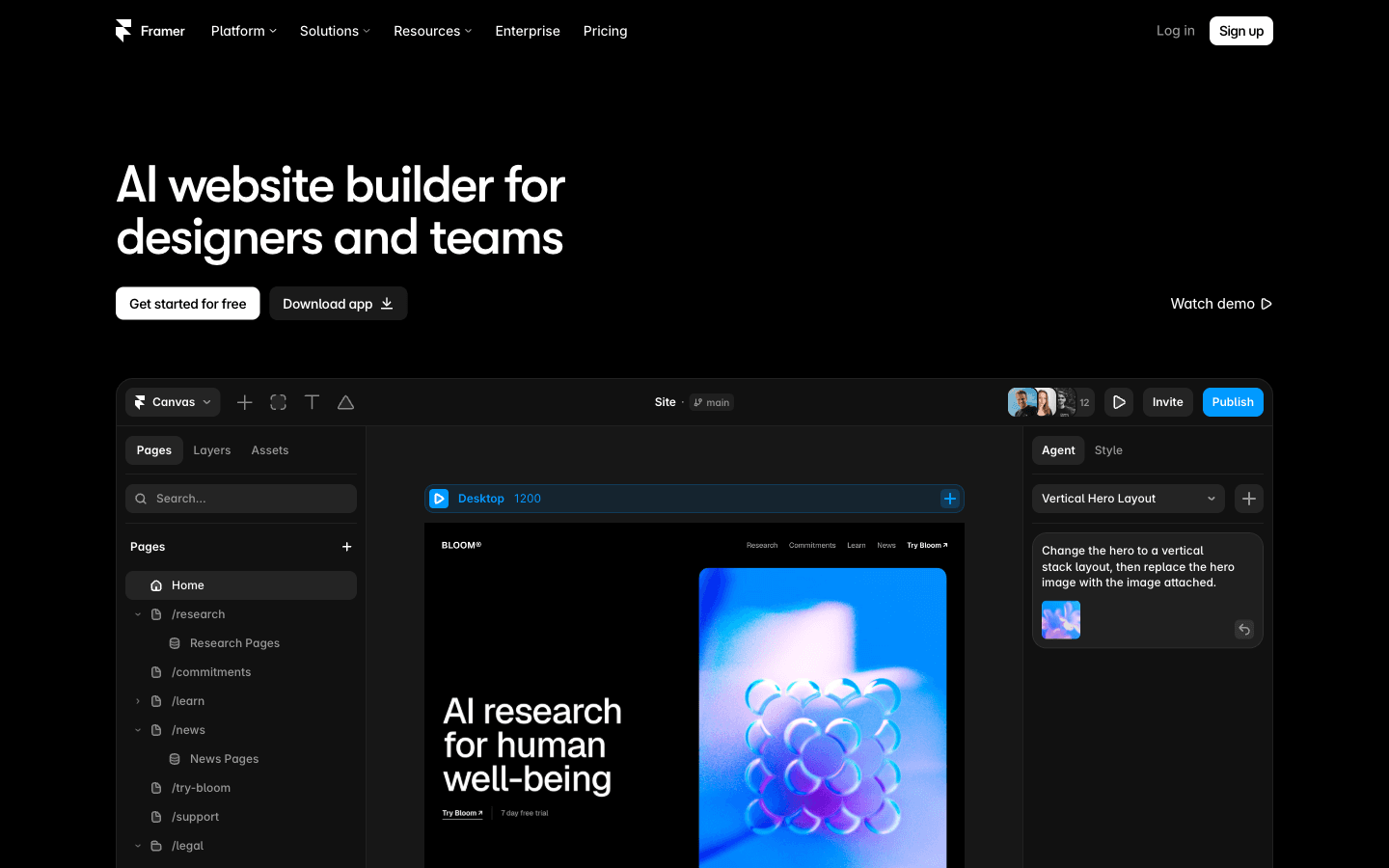
Task: Click Get started for free button
Action: click(x=188, y=304)
